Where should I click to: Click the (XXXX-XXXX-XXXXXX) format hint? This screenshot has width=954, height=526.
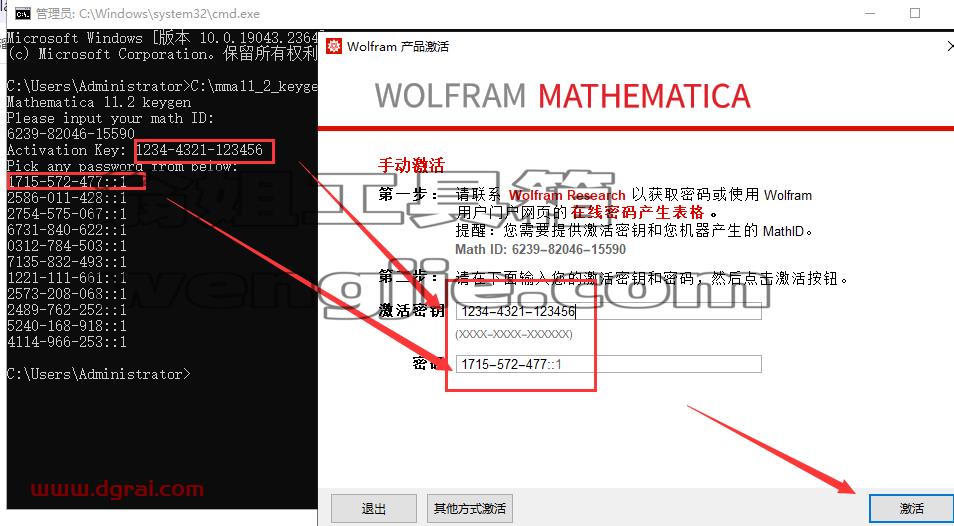514,334
